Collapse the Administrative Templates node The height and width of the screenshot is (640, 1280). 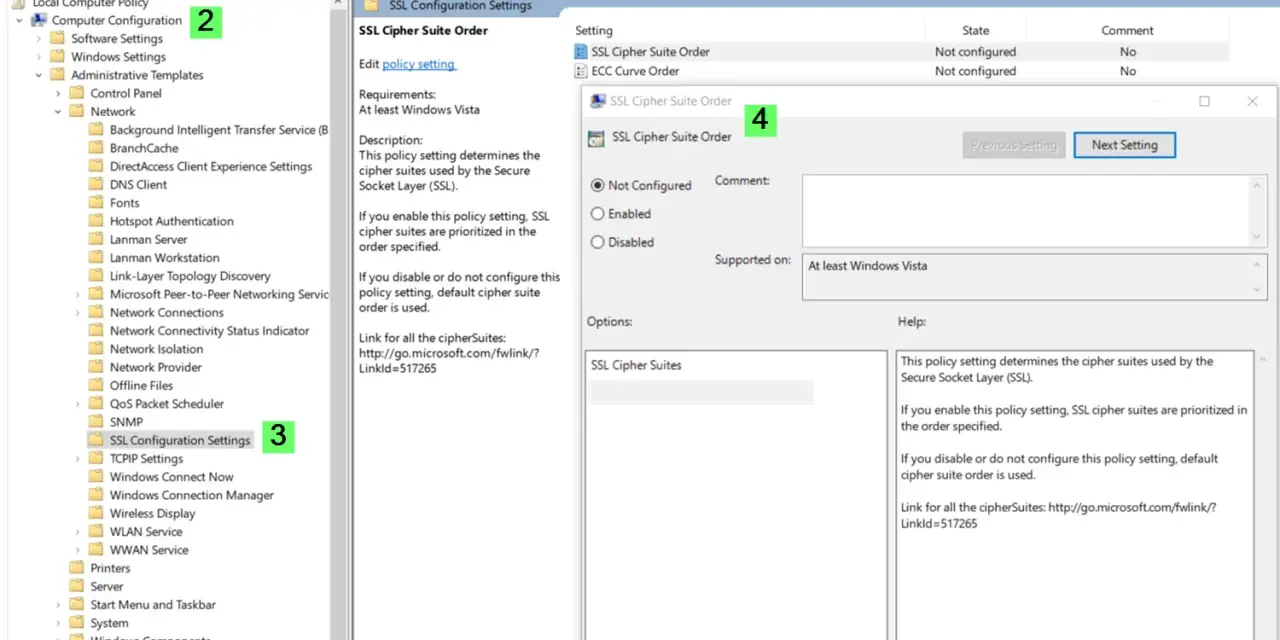tap(39, 75)
